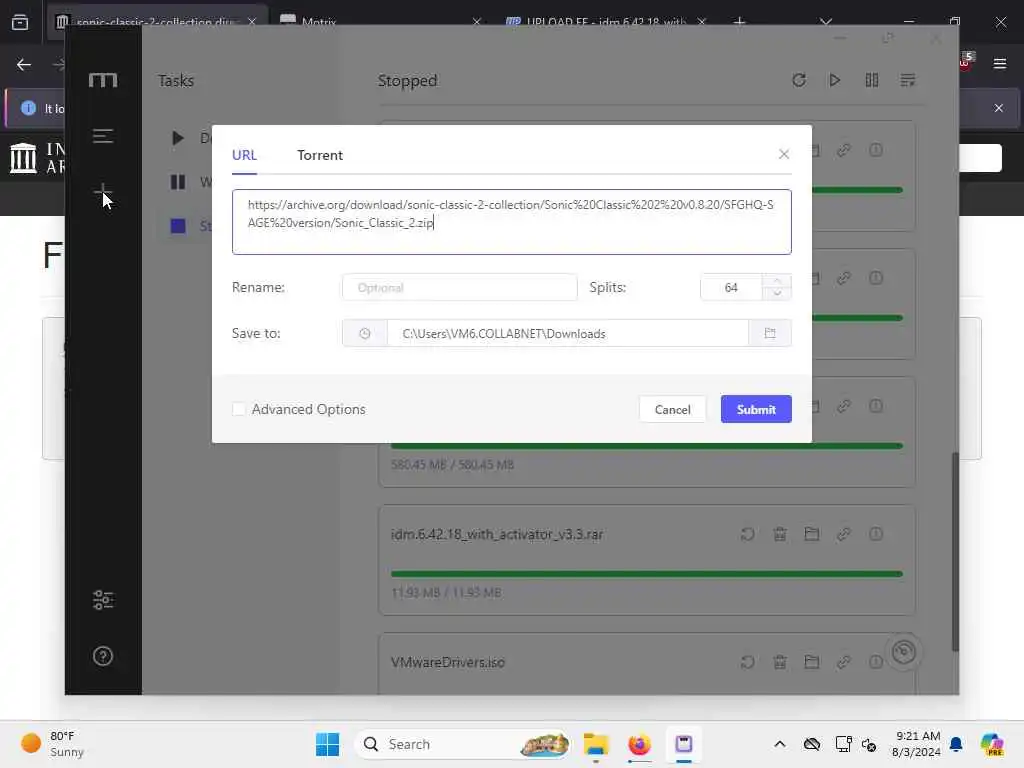Click the VMwareDrivers.iso file name

(447, 662)
